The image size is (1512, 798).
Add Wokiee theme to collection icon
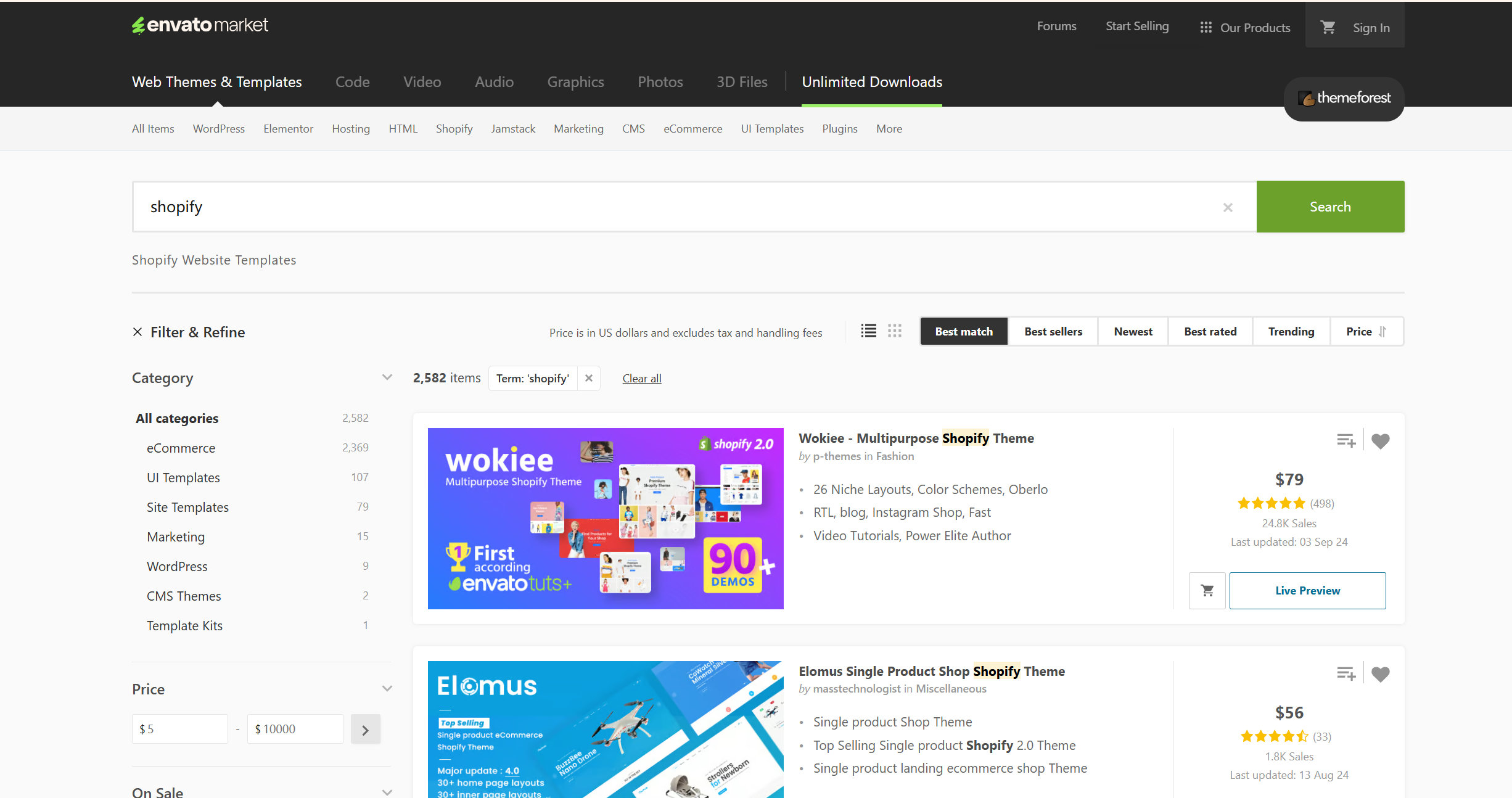1346,441
